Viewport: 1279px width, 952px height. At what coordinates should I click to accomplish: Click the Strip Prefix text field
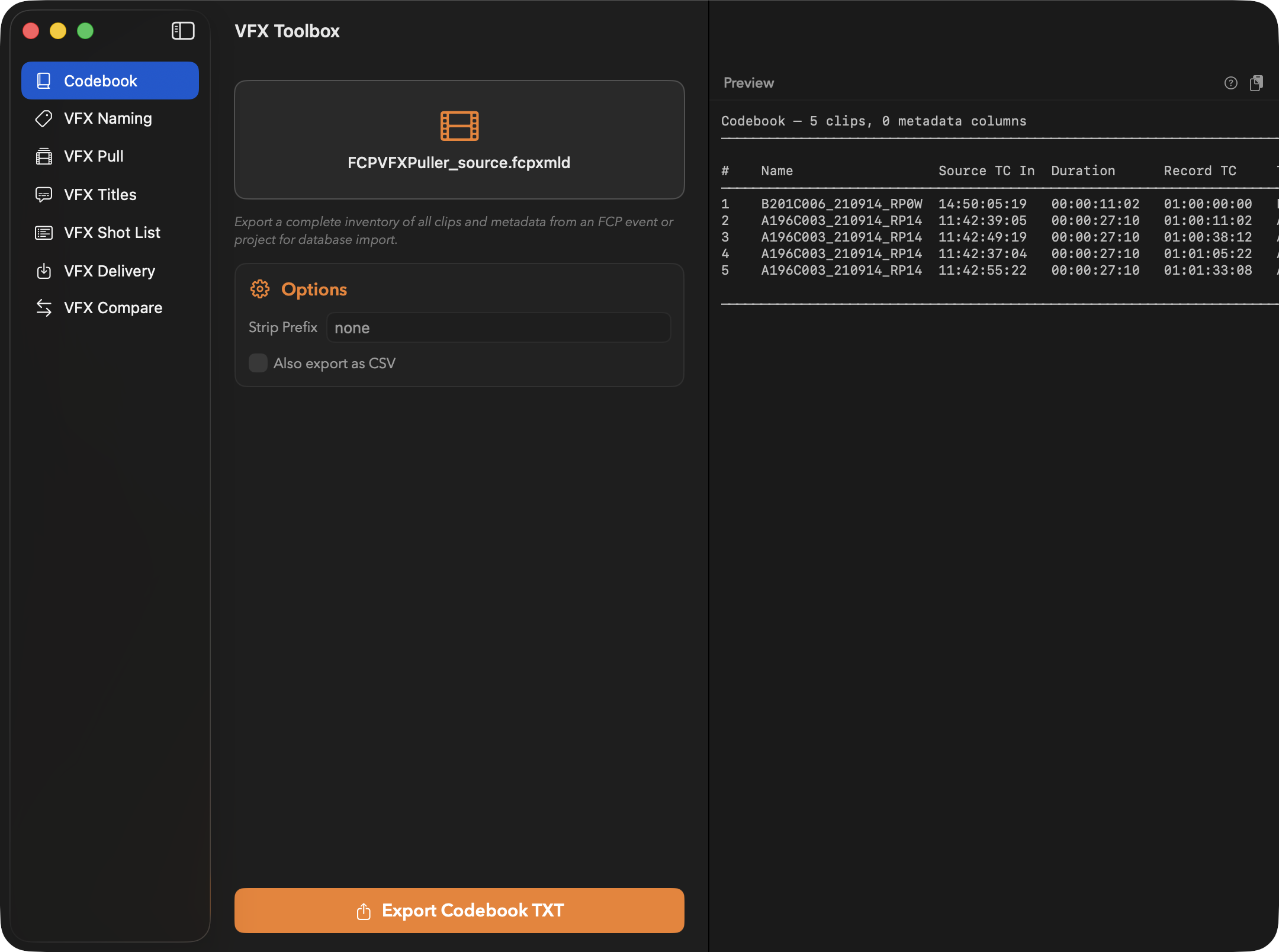[498, 327]
